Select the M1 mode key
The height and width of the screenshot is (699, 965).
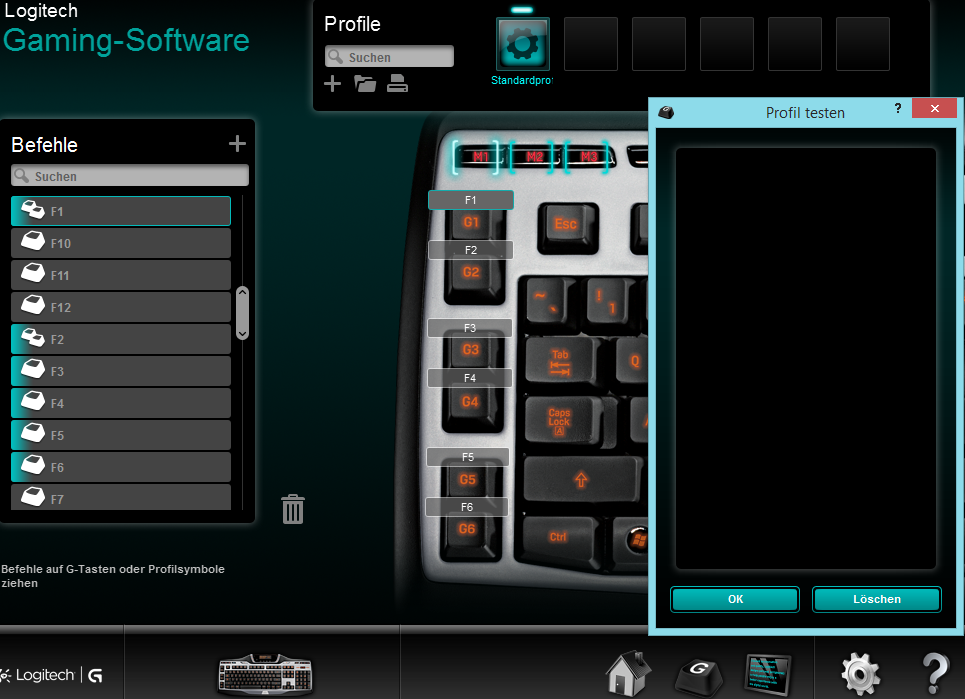coord(480,157)
